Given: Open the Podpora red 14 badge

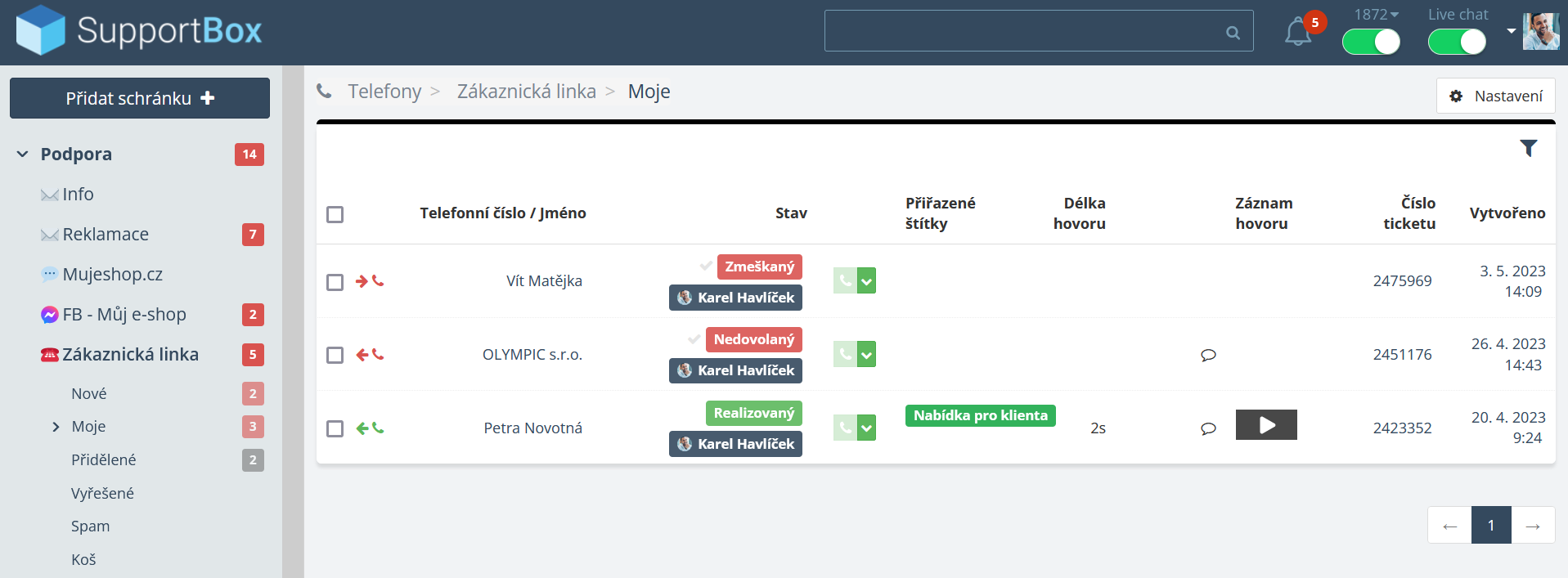Looking at the screenshot, I should (249, 155).
